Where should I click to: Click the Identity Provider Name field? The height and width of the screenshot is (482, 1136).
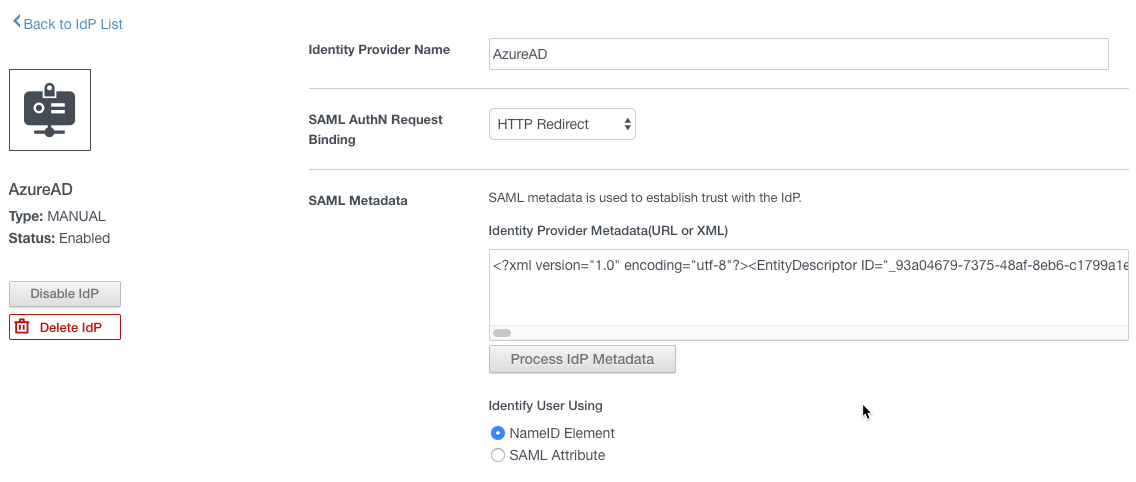pos(798,54)
